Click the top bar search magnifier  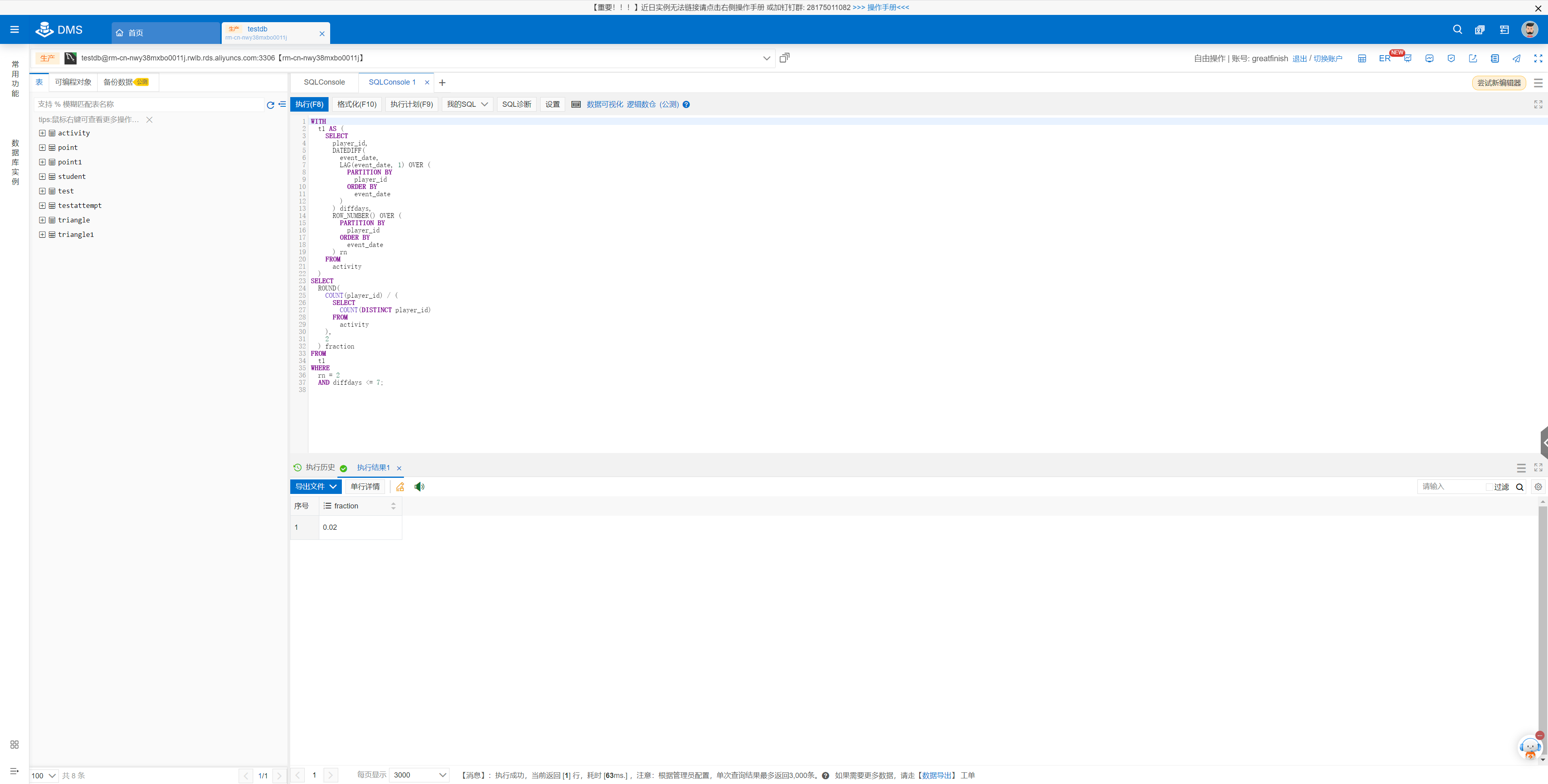click(1457, 29)
